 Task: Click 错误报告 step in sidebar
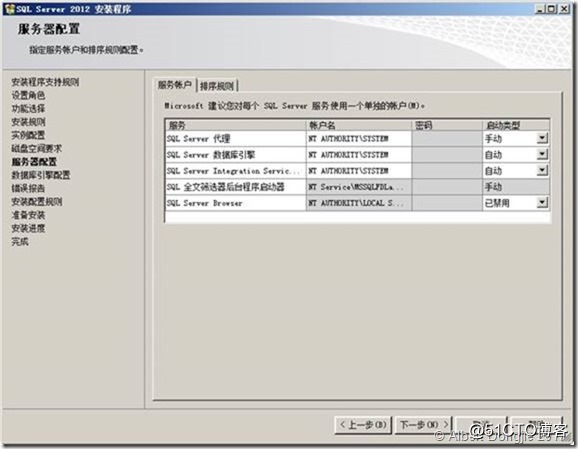[x=28, y=188]
